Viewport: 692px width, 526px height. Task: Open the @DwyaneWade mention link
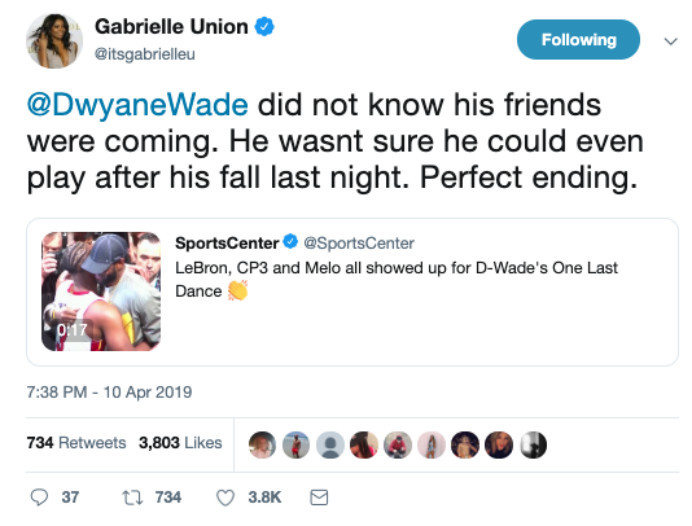pos(140,105)
